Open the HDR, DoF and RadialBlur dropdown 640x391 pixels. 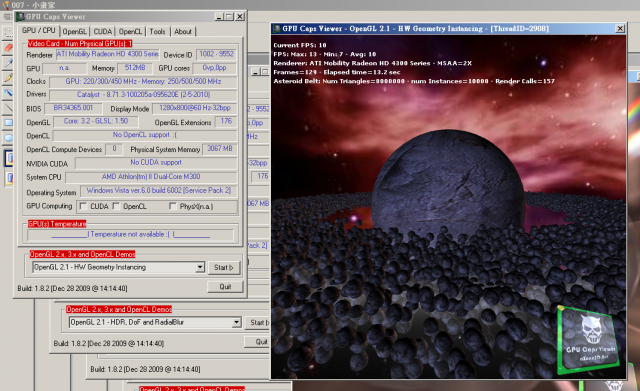click(155, 322)
